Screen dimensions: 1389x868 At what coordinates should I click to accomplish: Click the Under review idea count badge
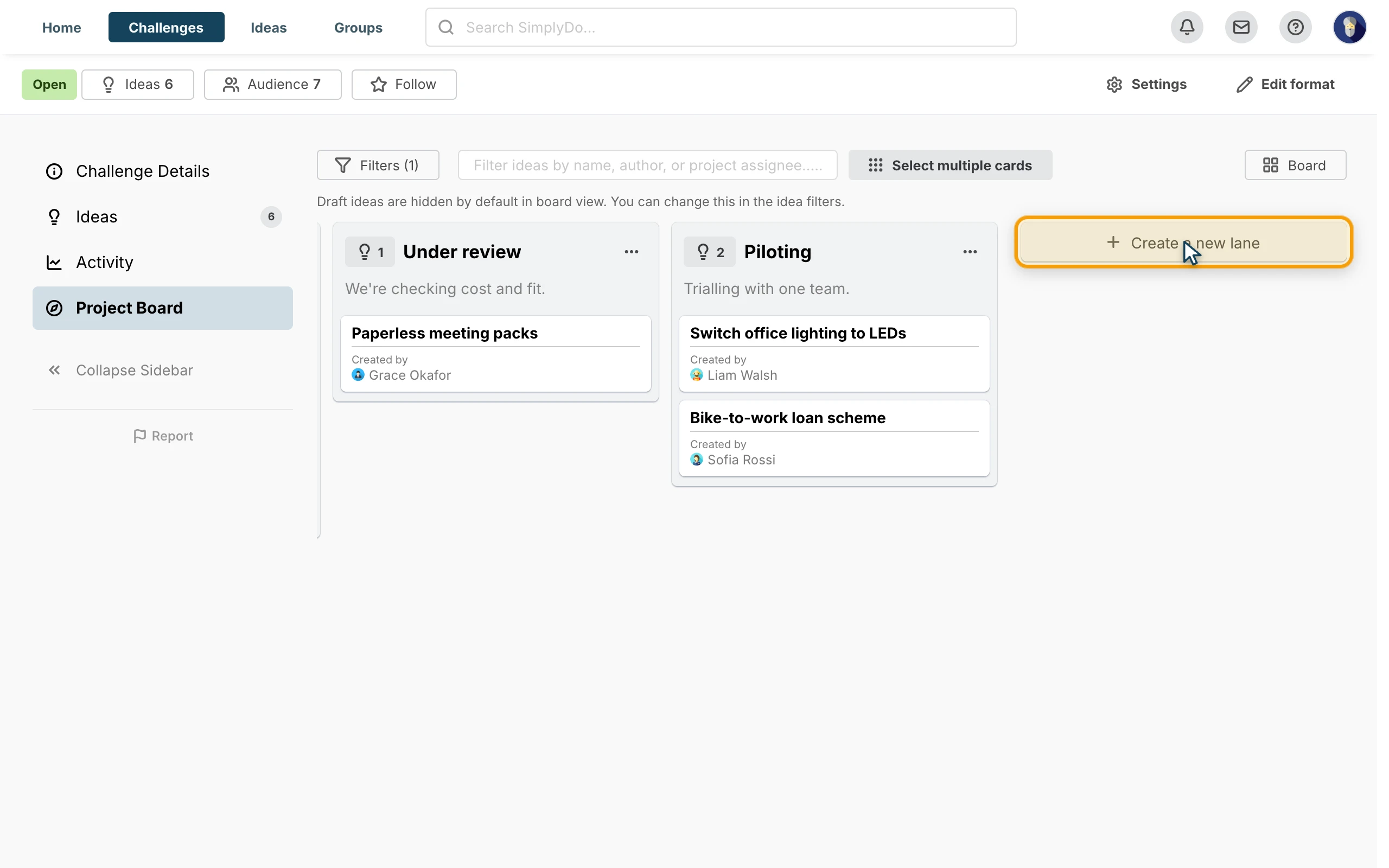369,251
